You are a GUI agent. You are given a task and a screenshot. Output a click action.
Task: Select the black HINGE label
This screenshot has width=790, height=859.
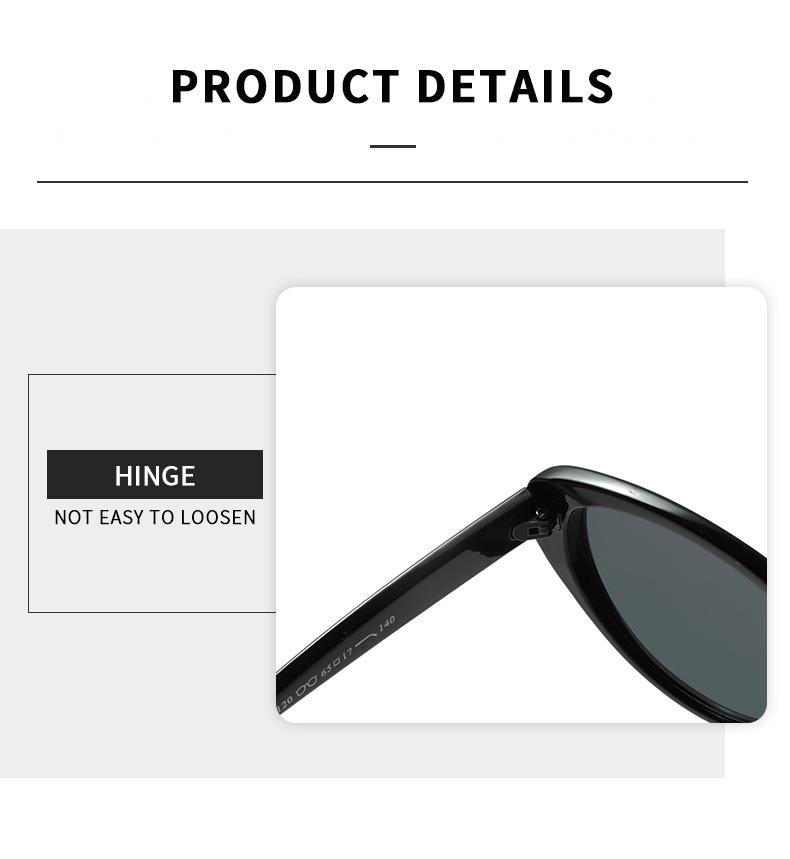155,475
